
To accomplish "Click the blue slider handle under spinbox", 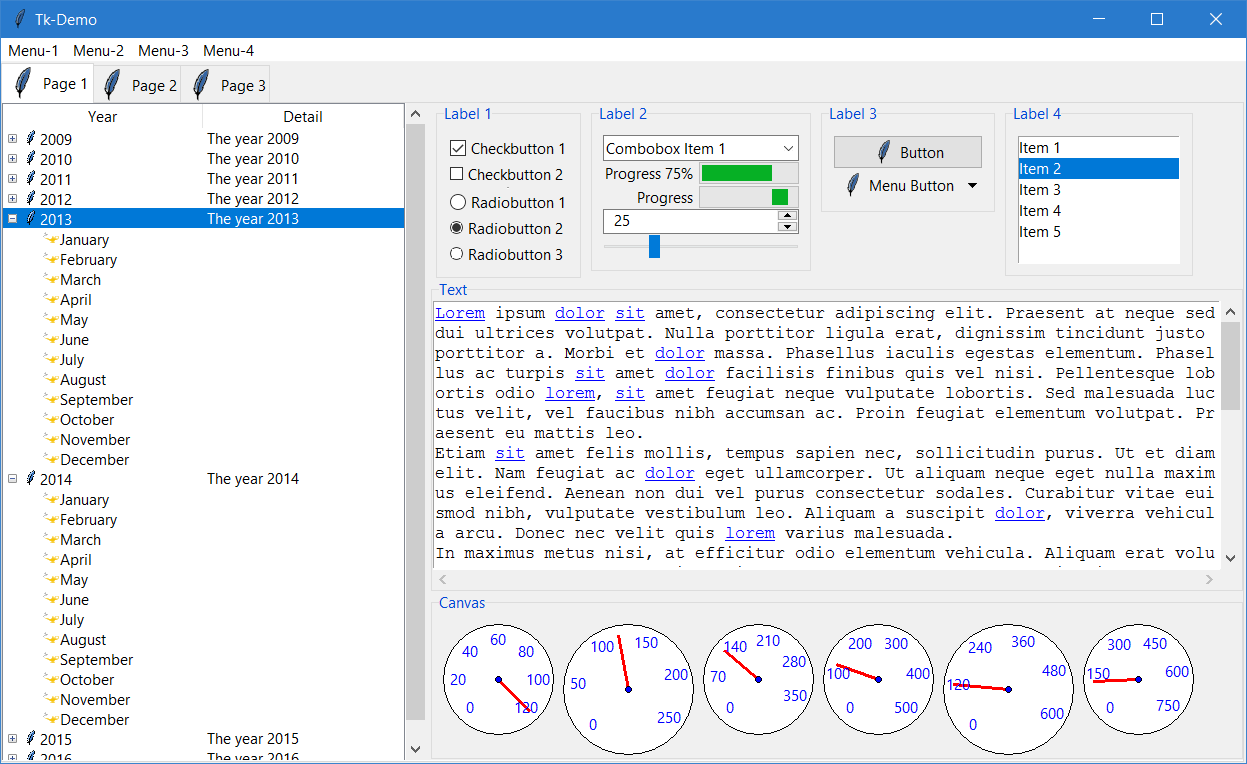I will pos(655,246).
